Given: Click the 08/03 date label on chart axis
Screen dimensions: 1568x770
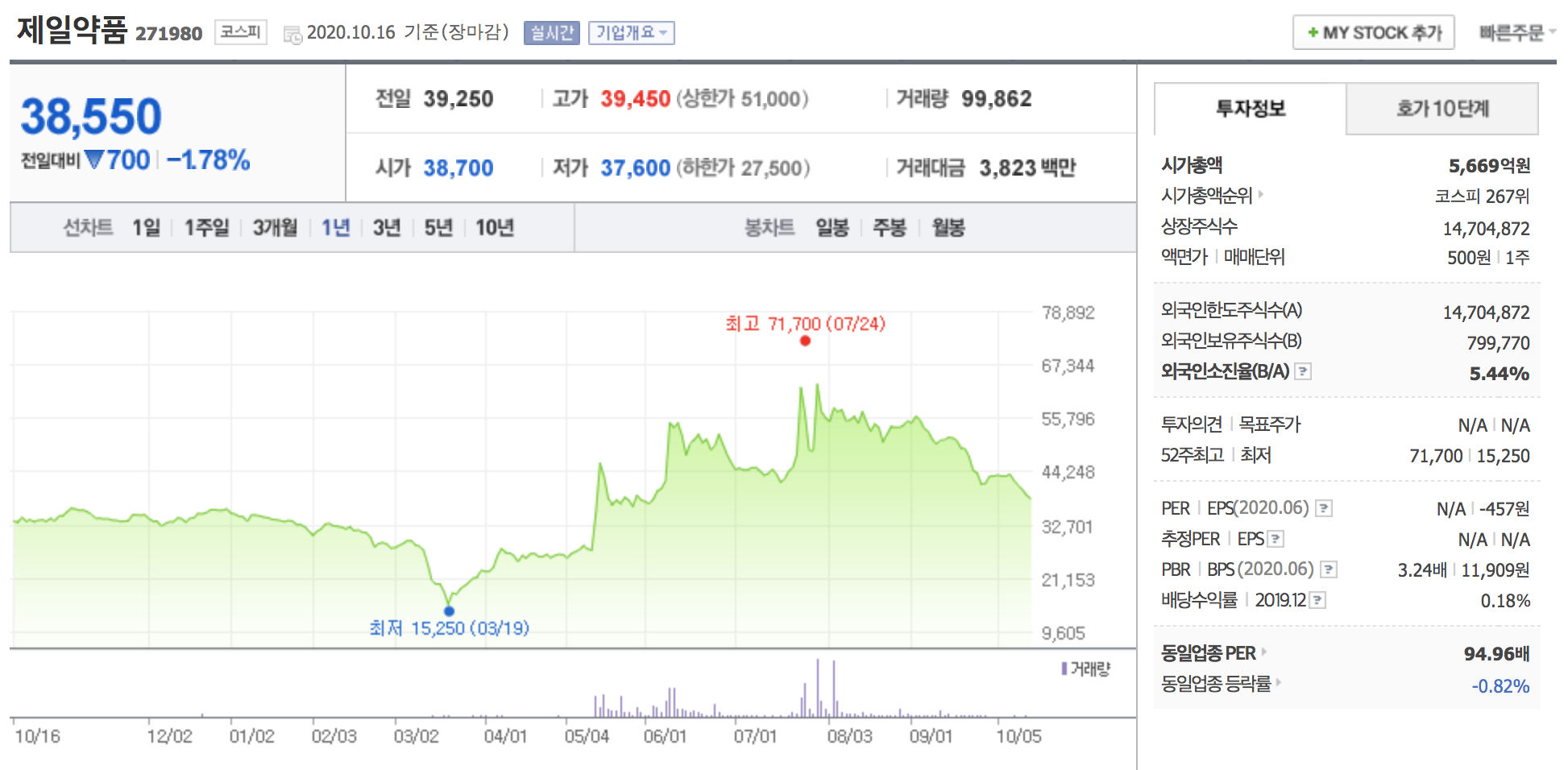Looking at the screenshot, I should (850, 736).
